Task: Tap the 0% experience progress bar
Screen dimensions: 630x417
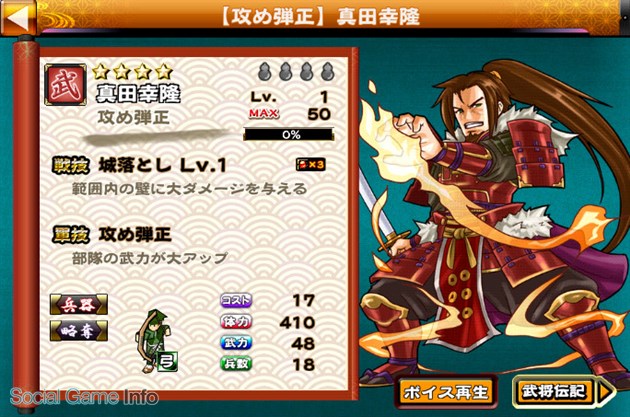Action: coord(289,134)
